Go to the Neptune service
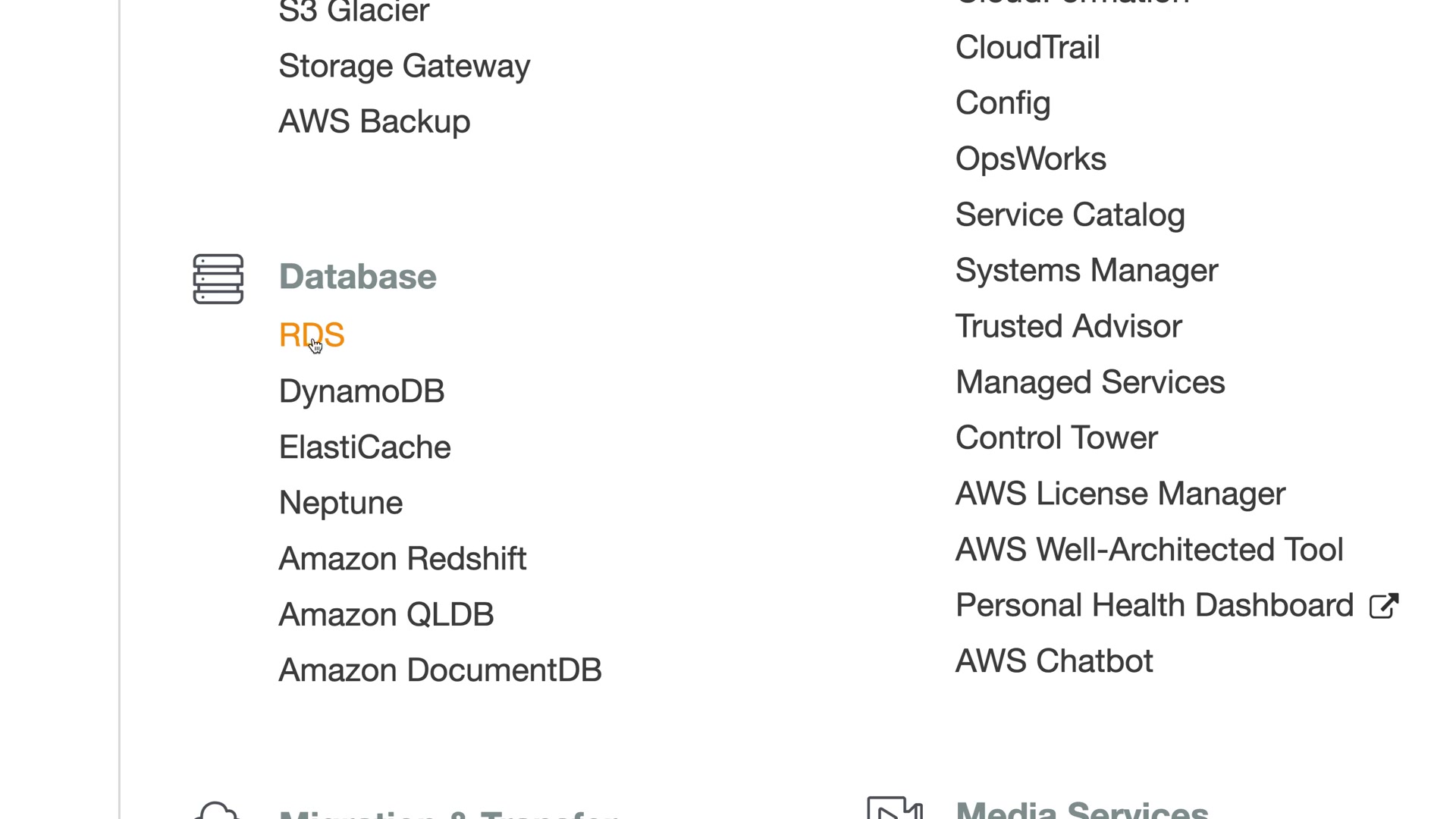This screenshot has width=1456, height=819. point(340,503)
